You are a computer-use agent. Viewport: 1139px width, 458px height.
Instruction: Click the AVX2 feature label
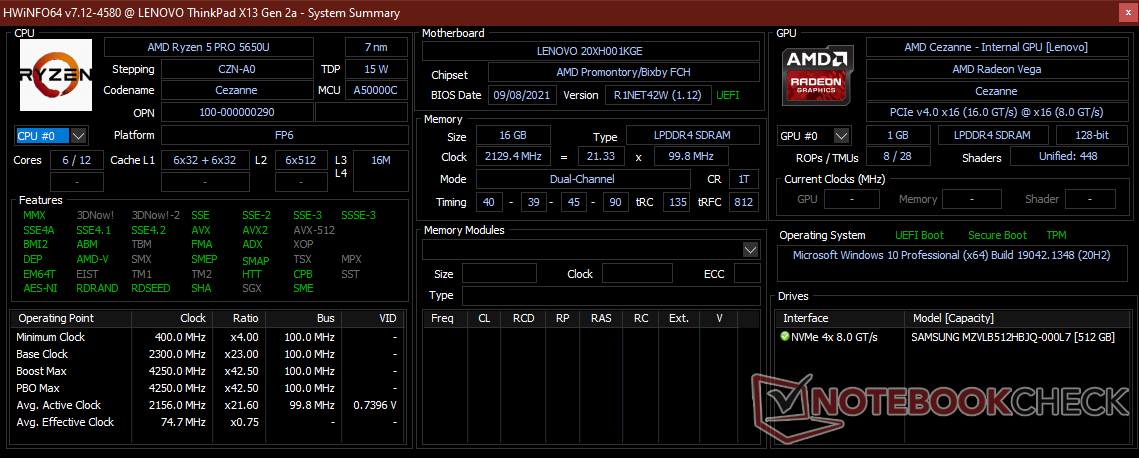point(255,230)
